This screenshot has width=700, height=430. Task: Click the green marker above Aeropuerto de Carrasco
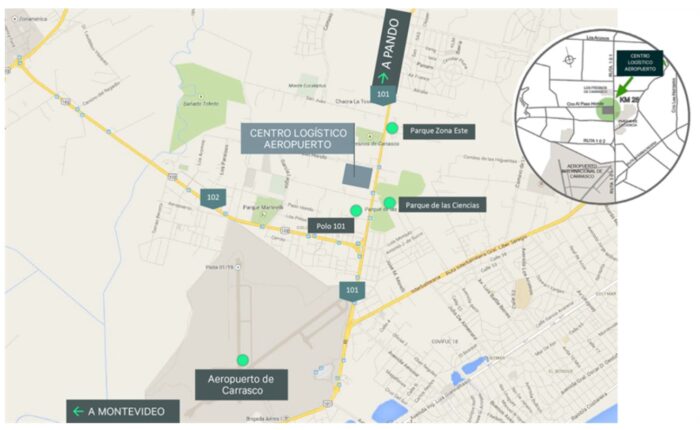(242, 360)
